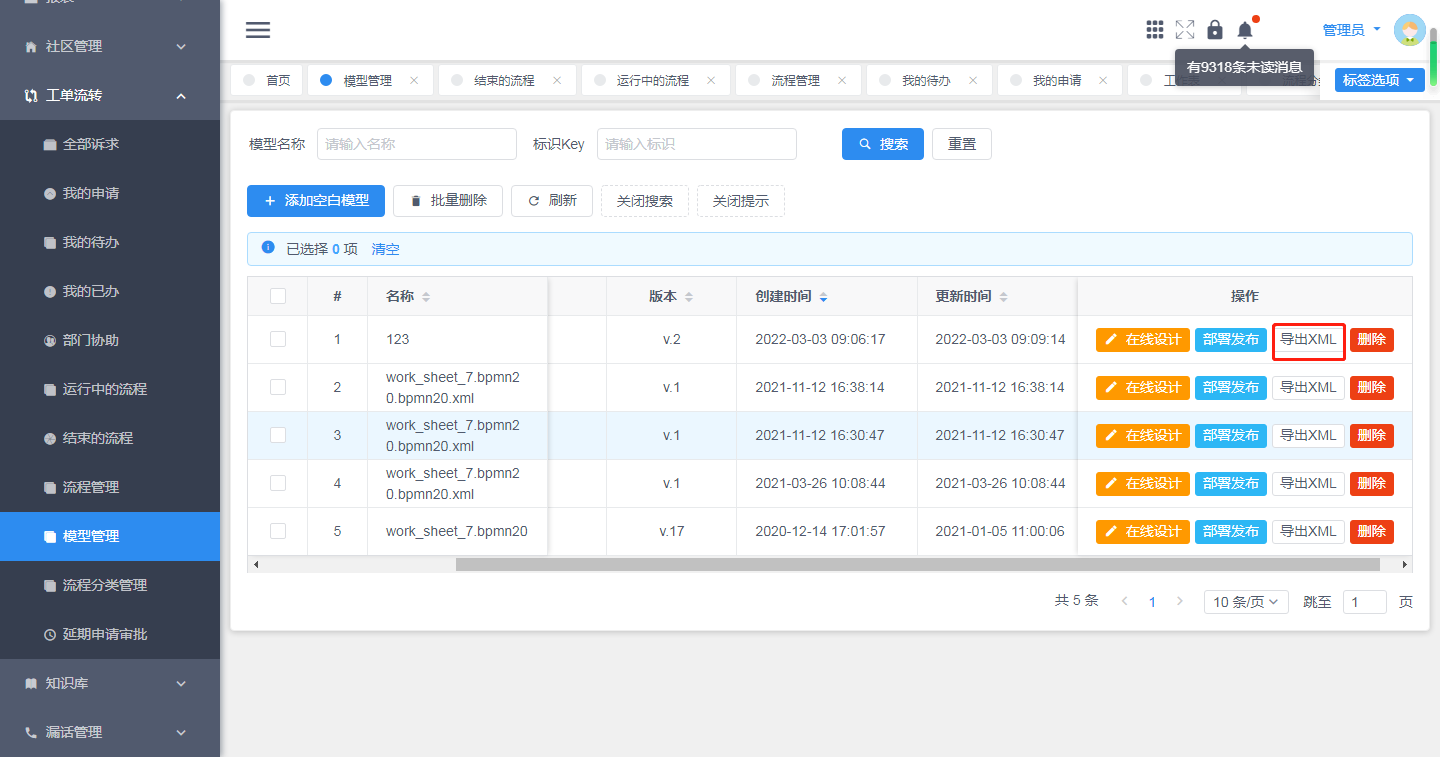Click 关闭提示 button
This screenshot has width=1440, height=757.
[x=741, y=201]
